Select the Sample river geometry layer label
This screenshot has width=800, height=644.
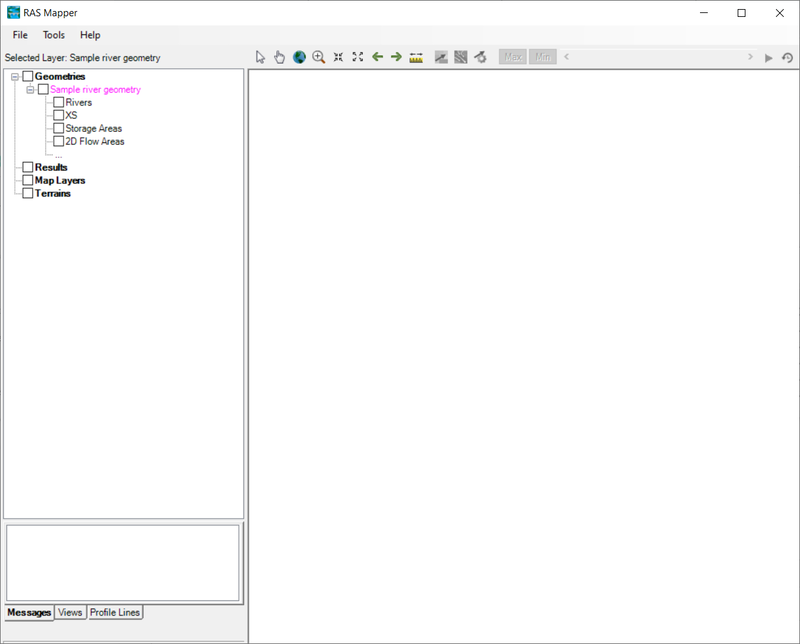pyautogui.click(x=95, y=89)
